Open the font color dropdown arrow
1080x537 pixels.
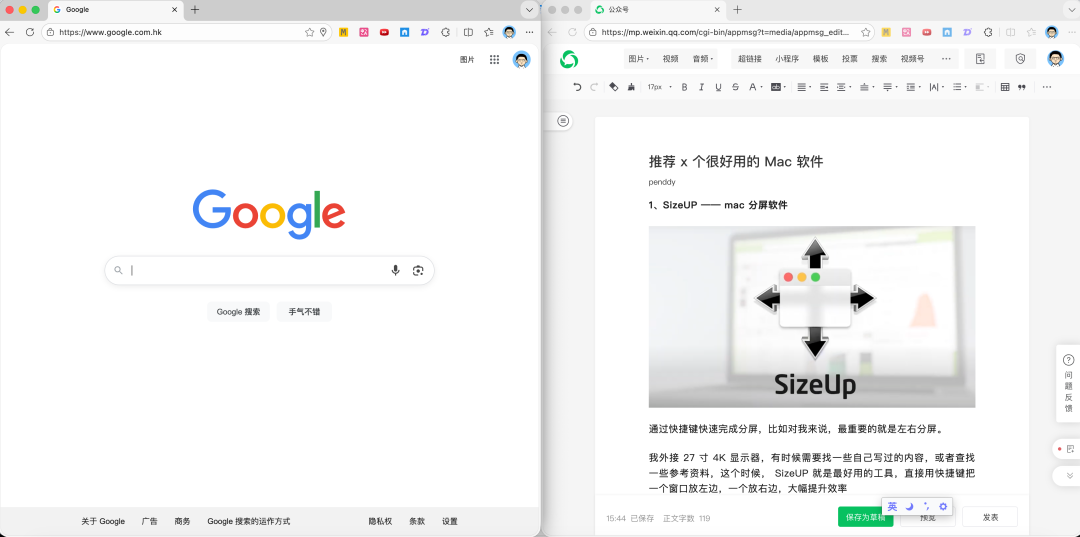761,87
